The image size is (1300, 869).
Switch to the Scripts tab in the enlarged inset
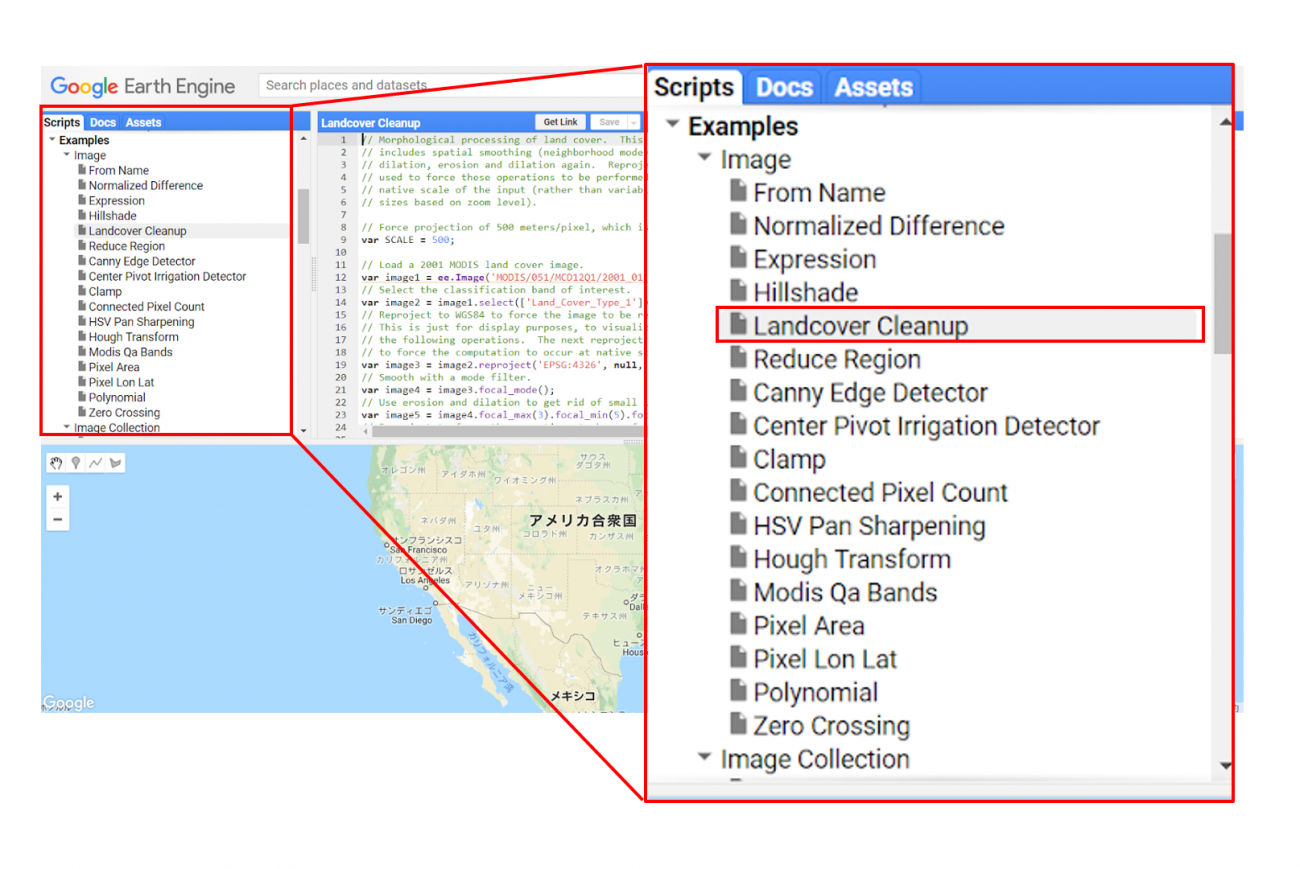click(694, 87)
